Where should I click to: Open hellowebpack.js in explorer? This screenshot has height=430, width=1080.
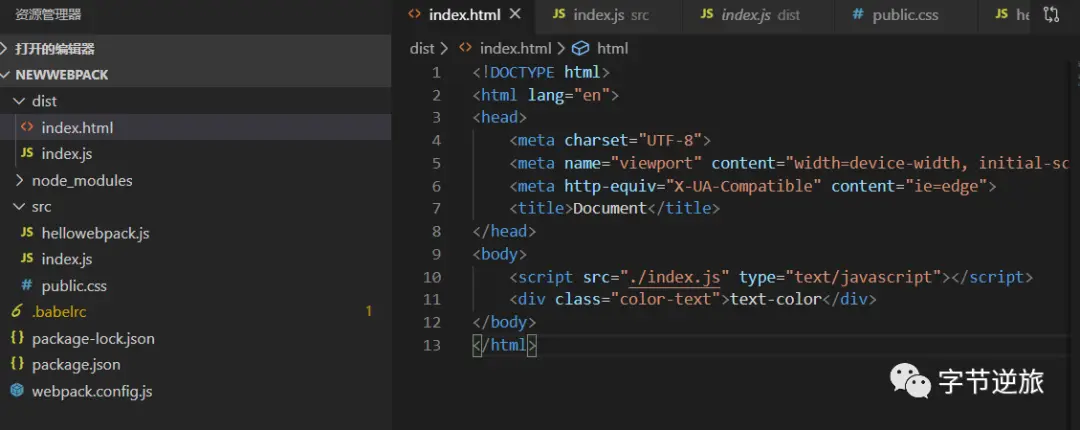(196, 233)
